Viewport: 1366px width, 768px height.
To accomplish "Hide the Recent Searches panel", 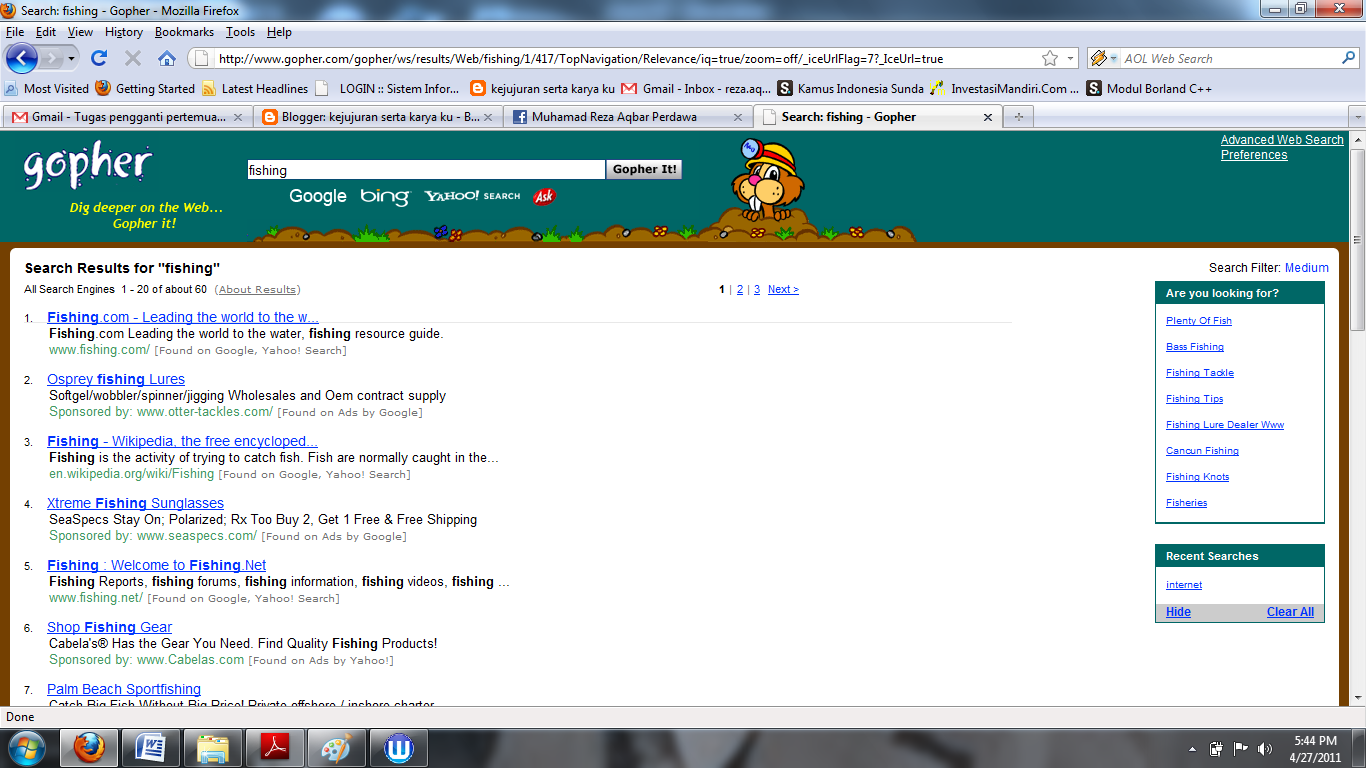I will coord(1178,612).
